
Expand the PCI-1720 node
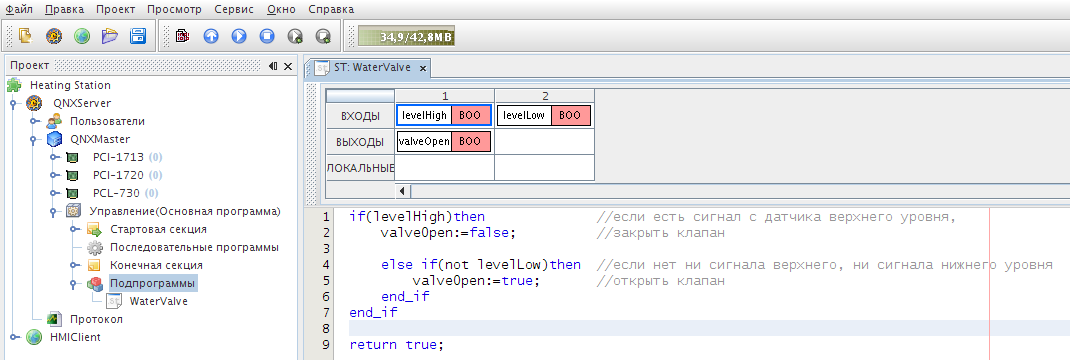[55, 175]
